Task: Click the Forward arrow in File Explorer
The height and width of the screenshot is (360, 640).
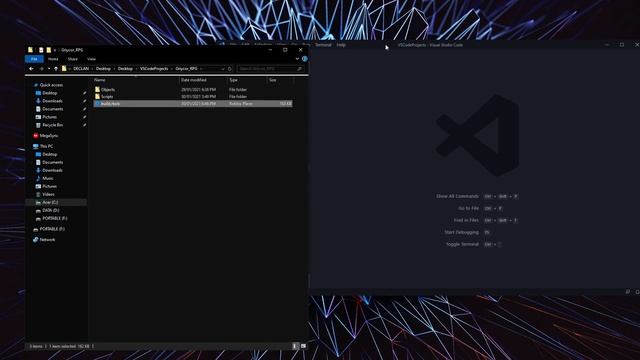Action: (x=41, y=69)
